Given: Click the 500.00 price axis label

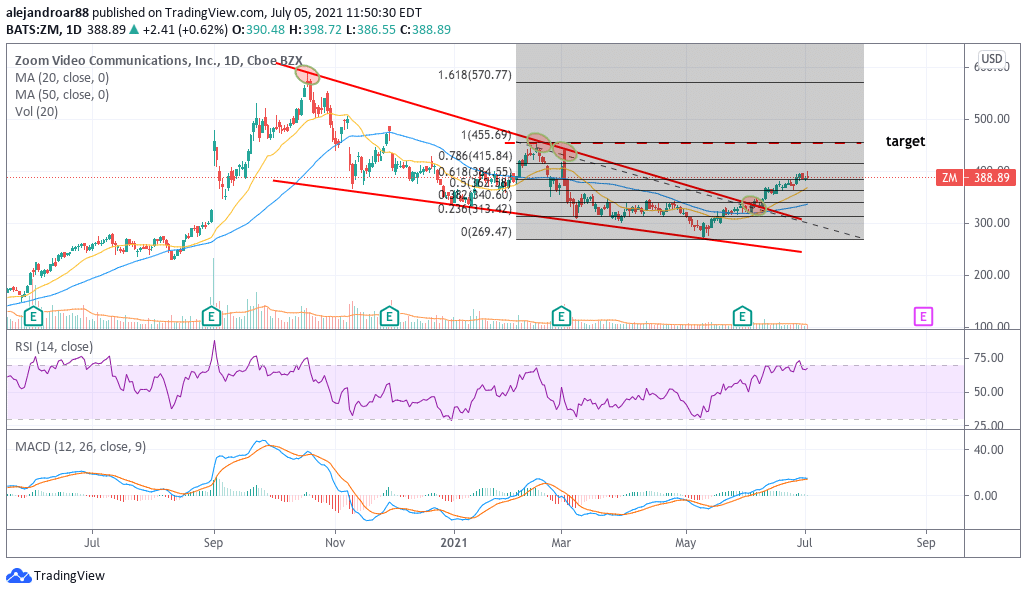Looking at the screenshot, I should coord(992,119).
